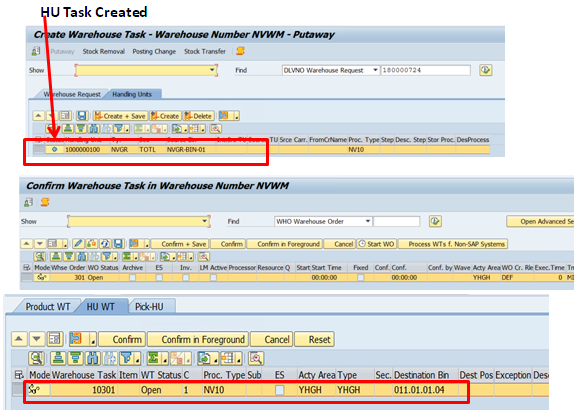Image resolution: width=578 pixels, height=419 pixels.
Task: Click Confirm button in HU WT toolbar
Action: coord(122,339)
